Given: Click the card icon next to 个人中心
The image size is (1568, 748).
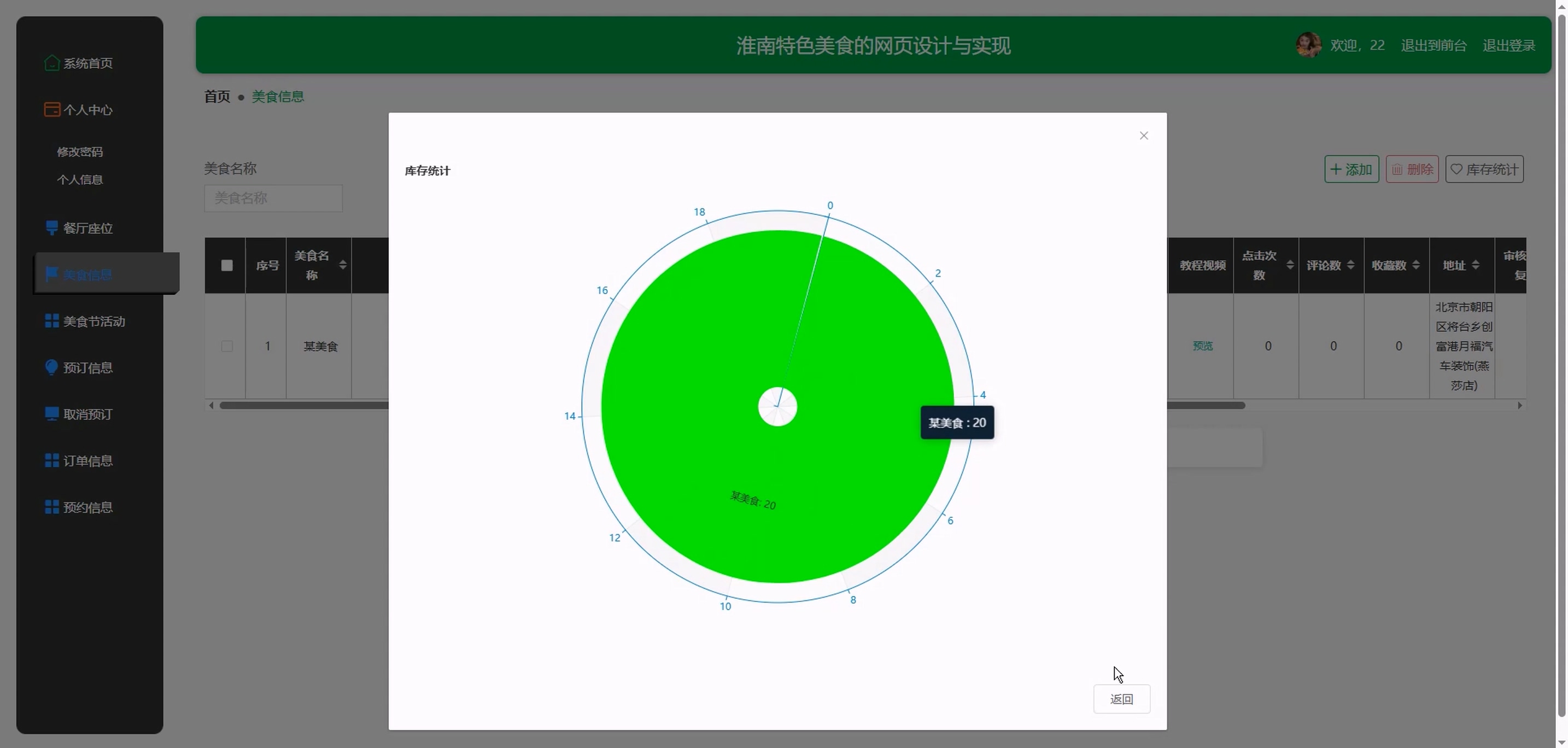Looking at the screenshot, I should (x=52, y=109).
